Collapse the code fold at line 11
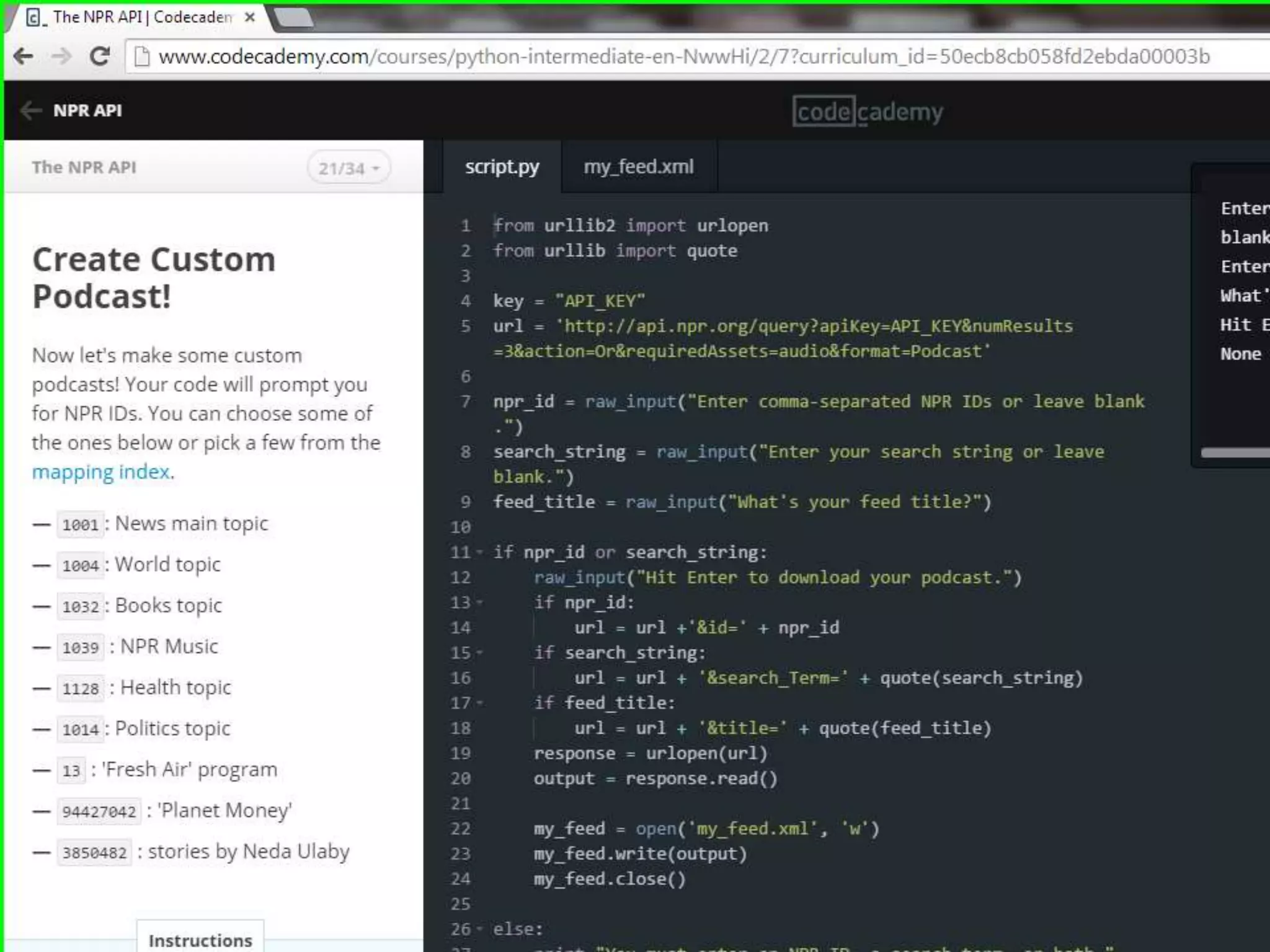Image resolution: width=1270 pixels, height=952 pixels. tap(479, 552)
